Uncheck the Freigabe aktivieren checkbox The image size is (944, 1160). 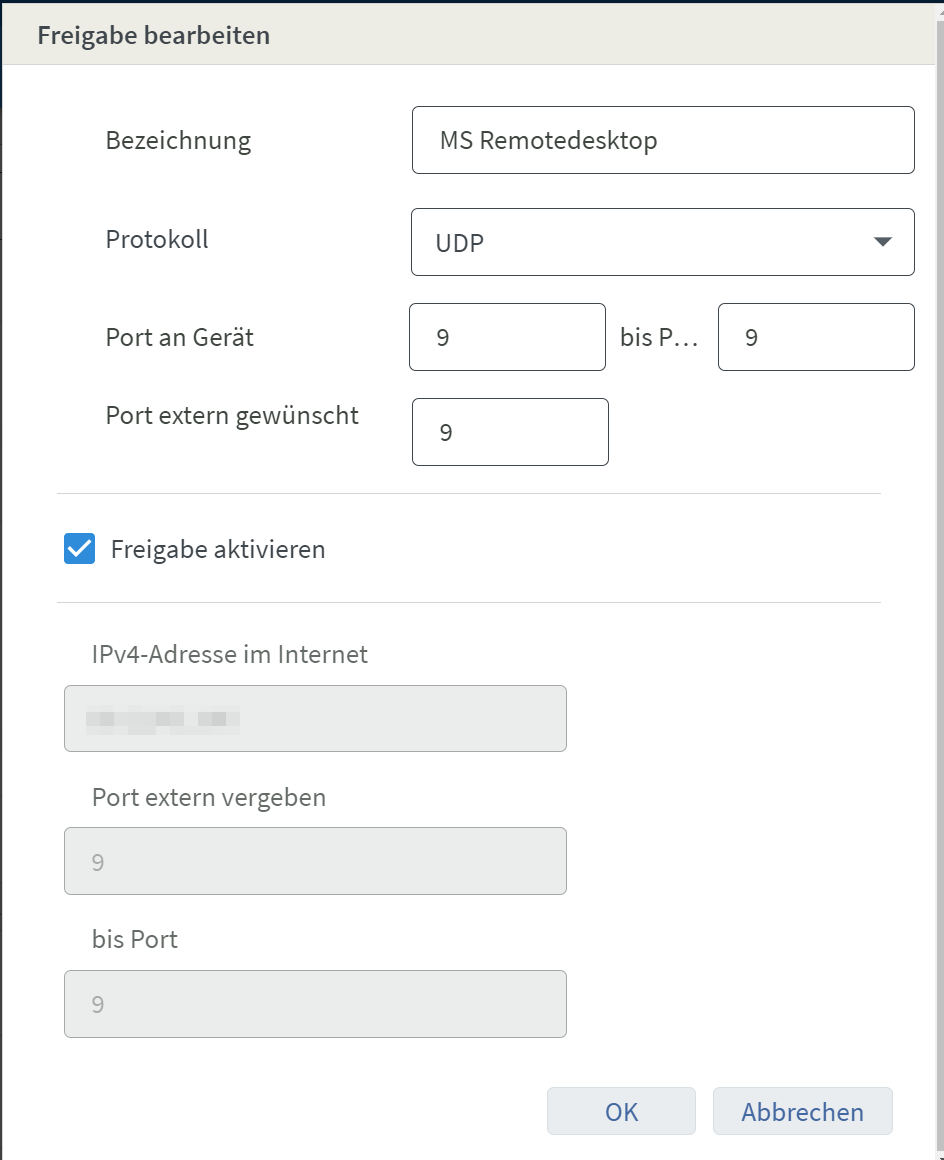tap(80, 549)
